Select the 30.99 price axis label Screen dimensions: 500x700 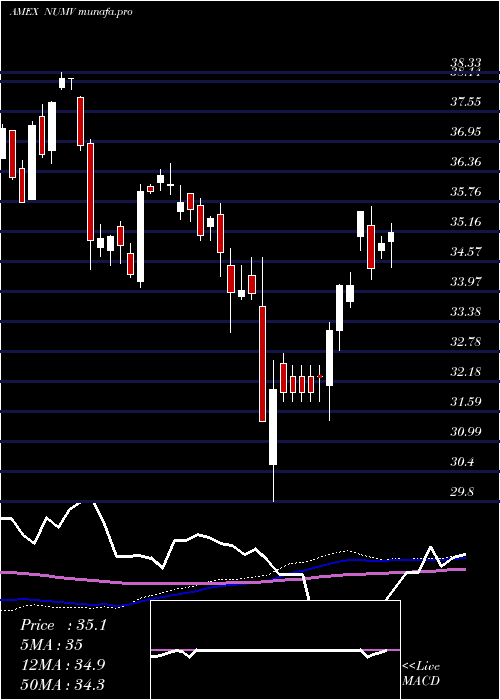[465, 432]
